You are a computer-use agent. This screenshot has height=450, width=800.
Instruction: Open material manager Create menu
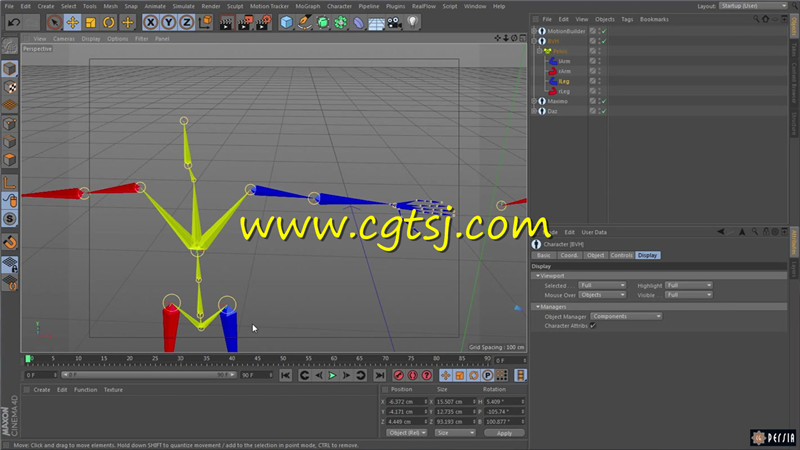42,390
